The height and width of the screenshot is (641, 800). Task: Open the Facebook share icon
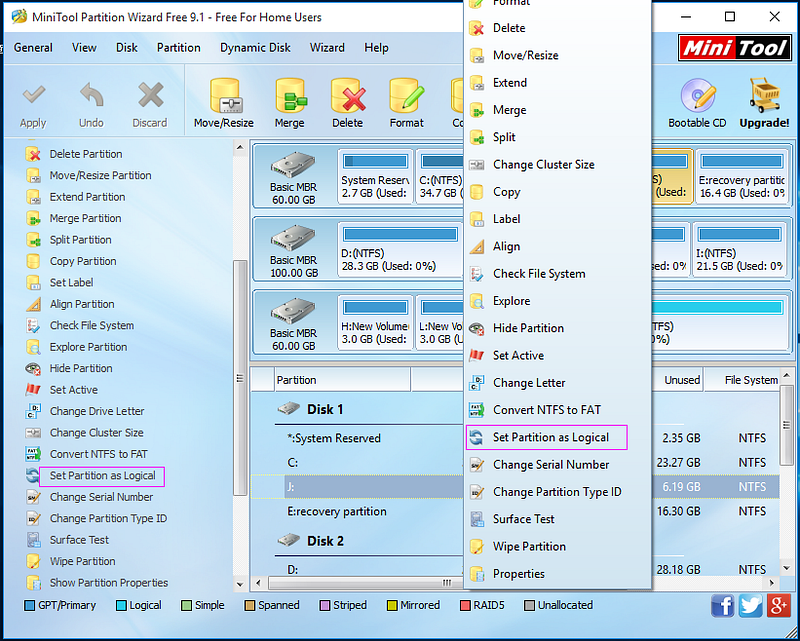click(x=722, y=606)
